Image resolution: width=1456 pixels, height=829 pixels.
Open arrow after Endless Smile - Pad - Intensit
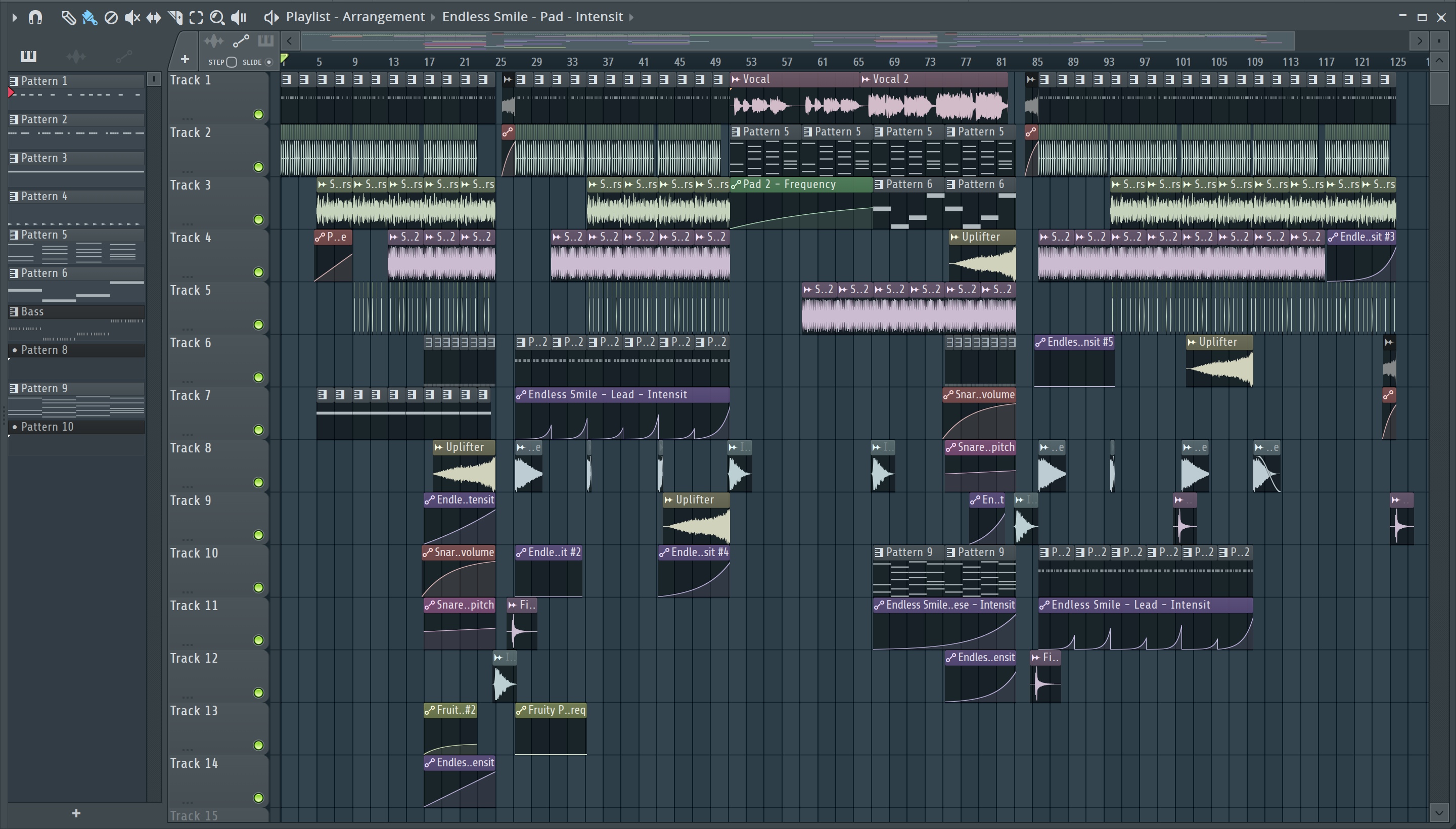[x=631, y=18]
